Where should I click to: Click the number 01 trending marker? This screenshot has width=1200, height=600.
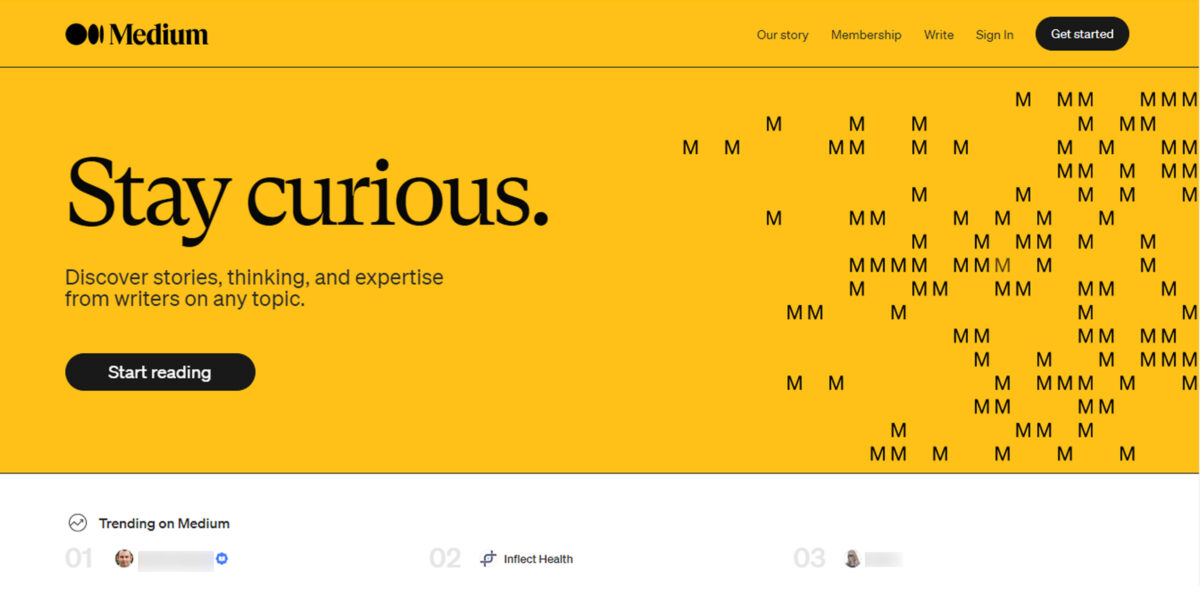(79, 559)
